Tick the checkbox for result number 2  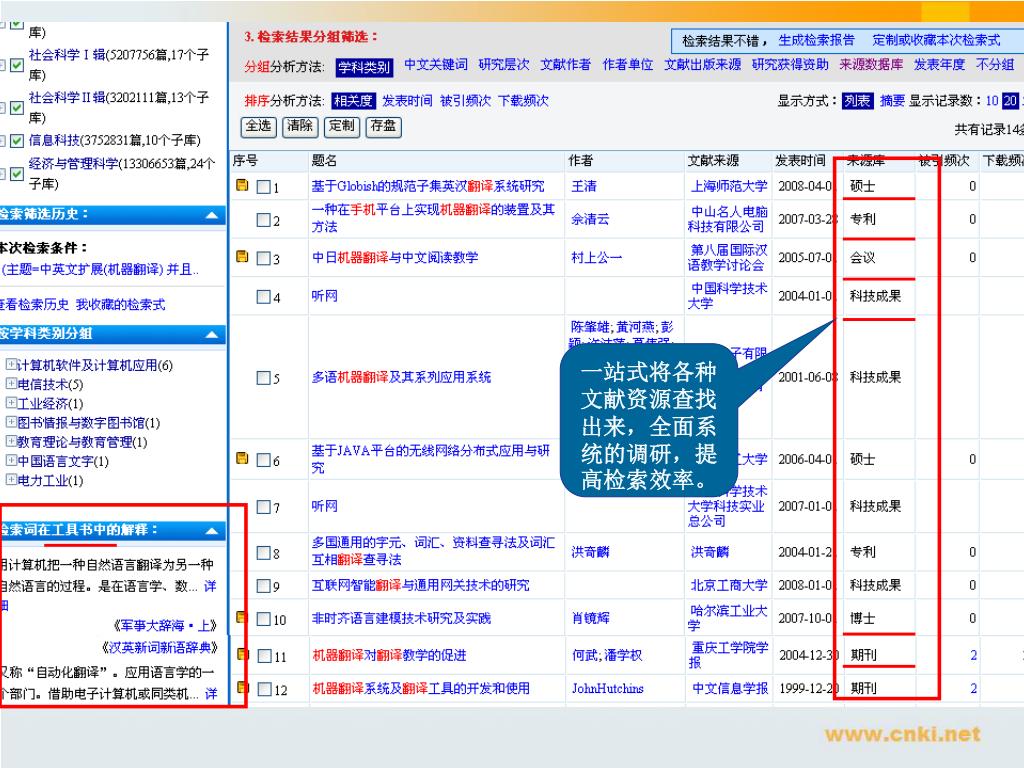tap(263, 220)
